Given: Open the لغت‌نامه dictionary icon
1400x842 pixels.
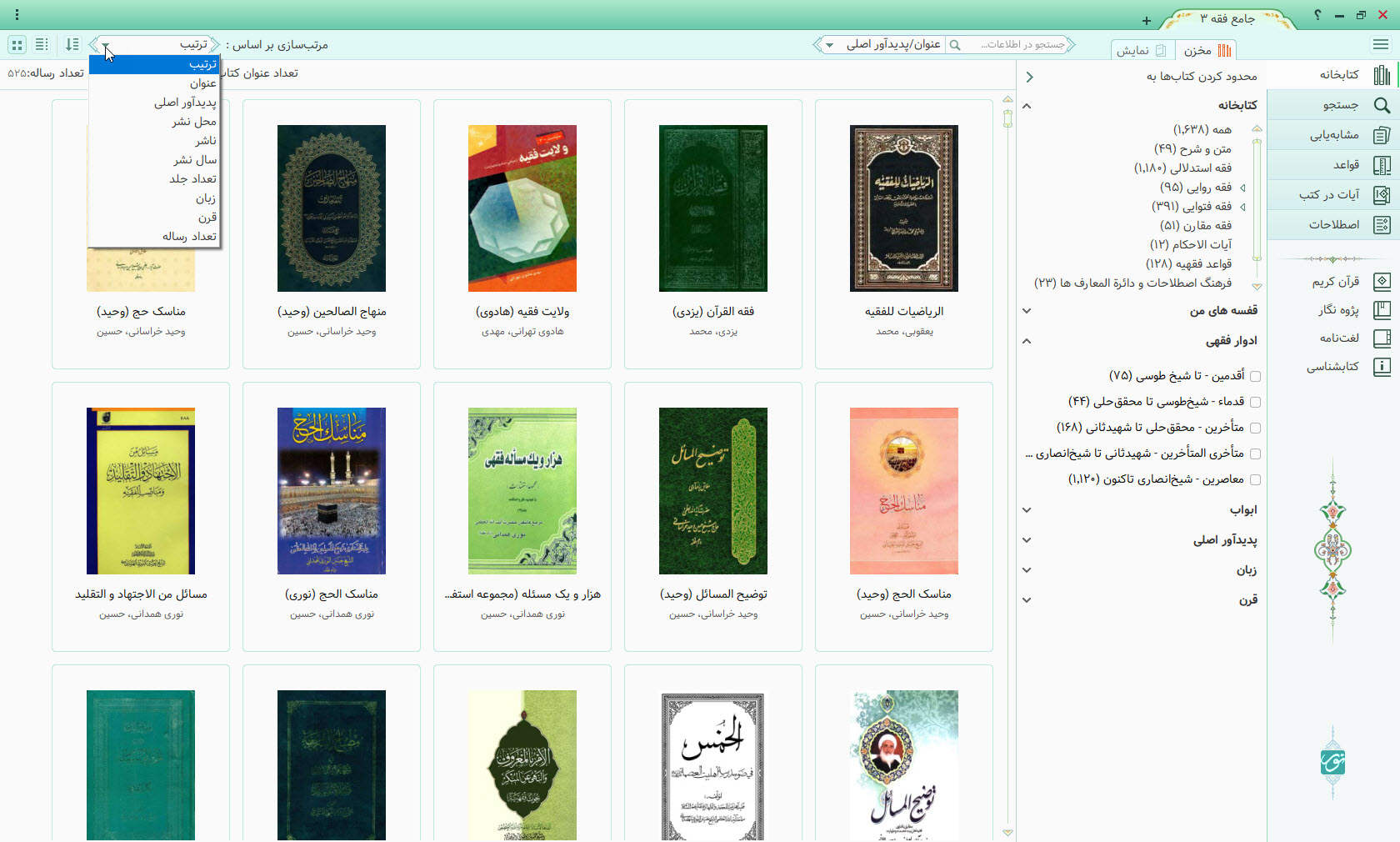Looking at the screenshot, I should pos(1382,338).
